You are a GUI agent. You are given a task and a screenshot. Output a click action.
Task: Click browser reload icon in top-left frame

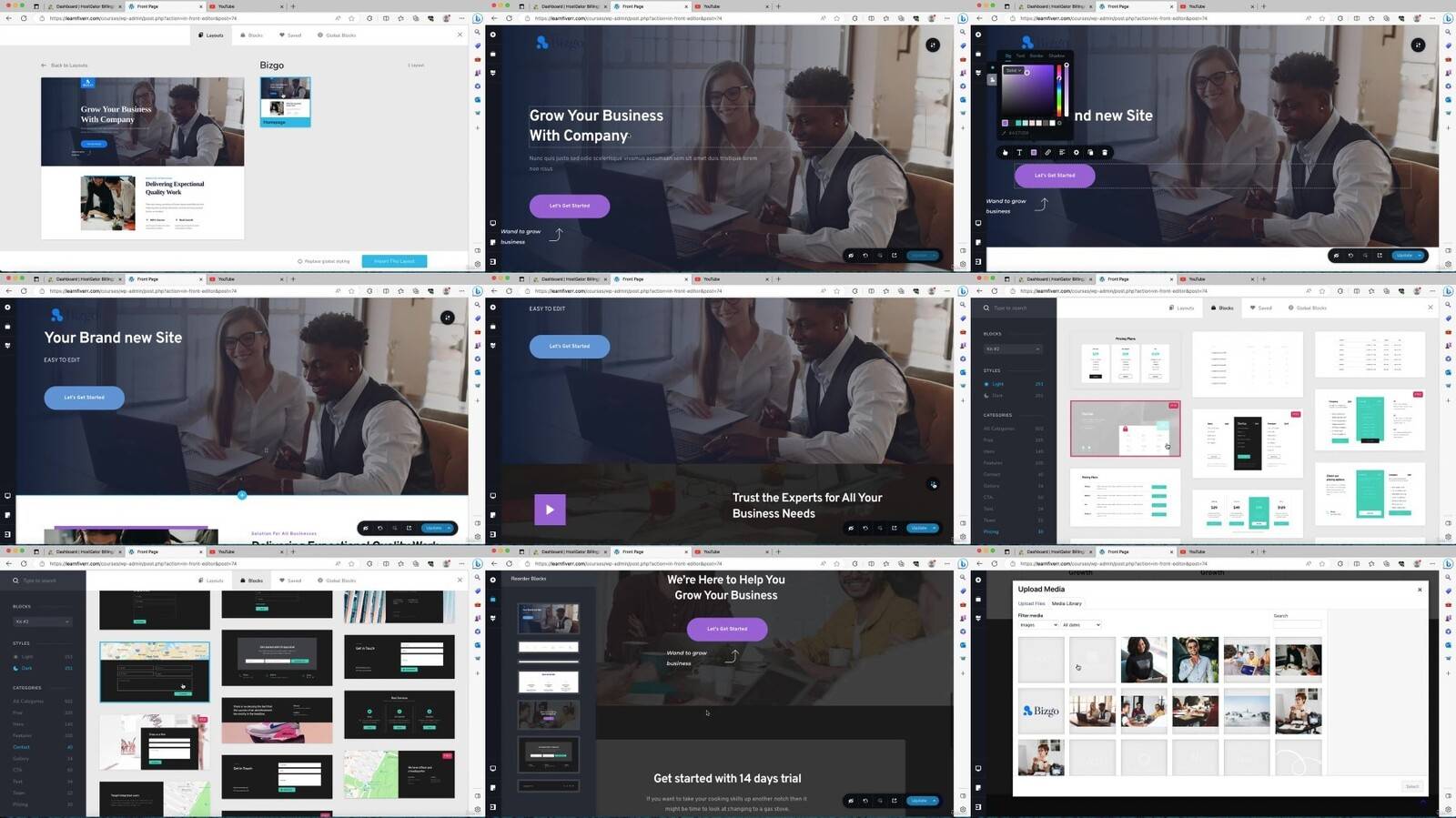[24, 18]
